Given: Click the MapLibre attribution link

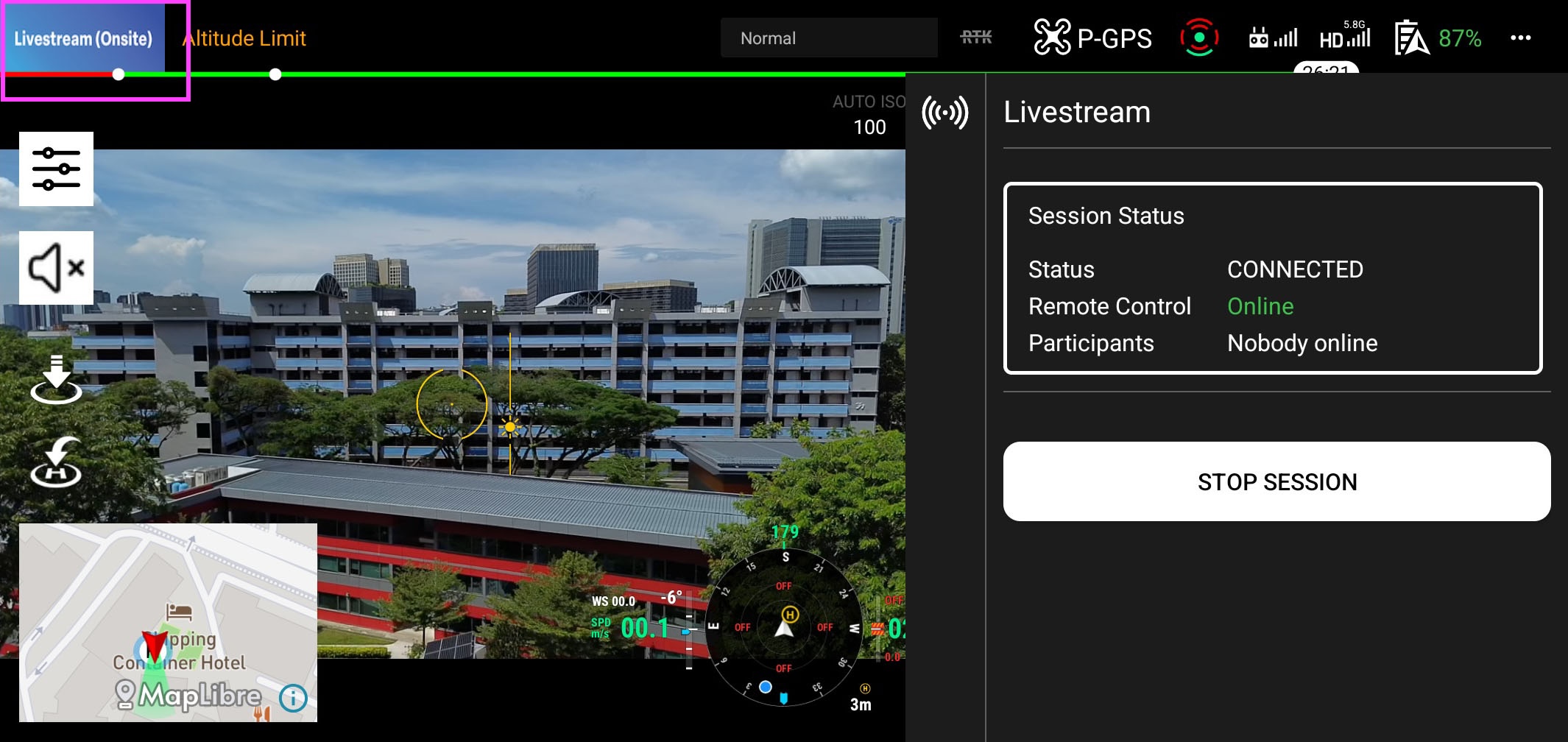Looking at the screenshot, I should [x=188, y=695].
